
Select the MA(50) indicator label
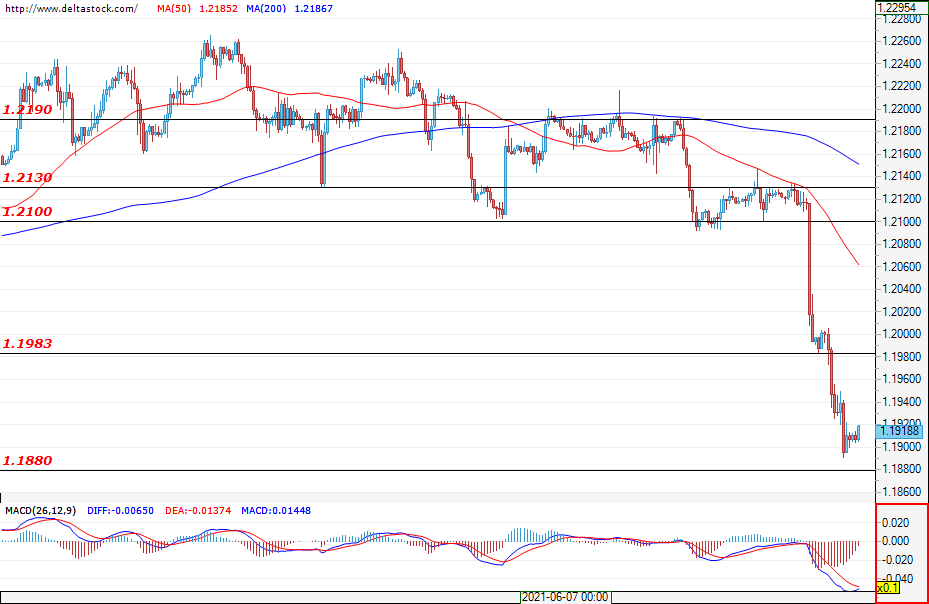click(x=174, y=9)
